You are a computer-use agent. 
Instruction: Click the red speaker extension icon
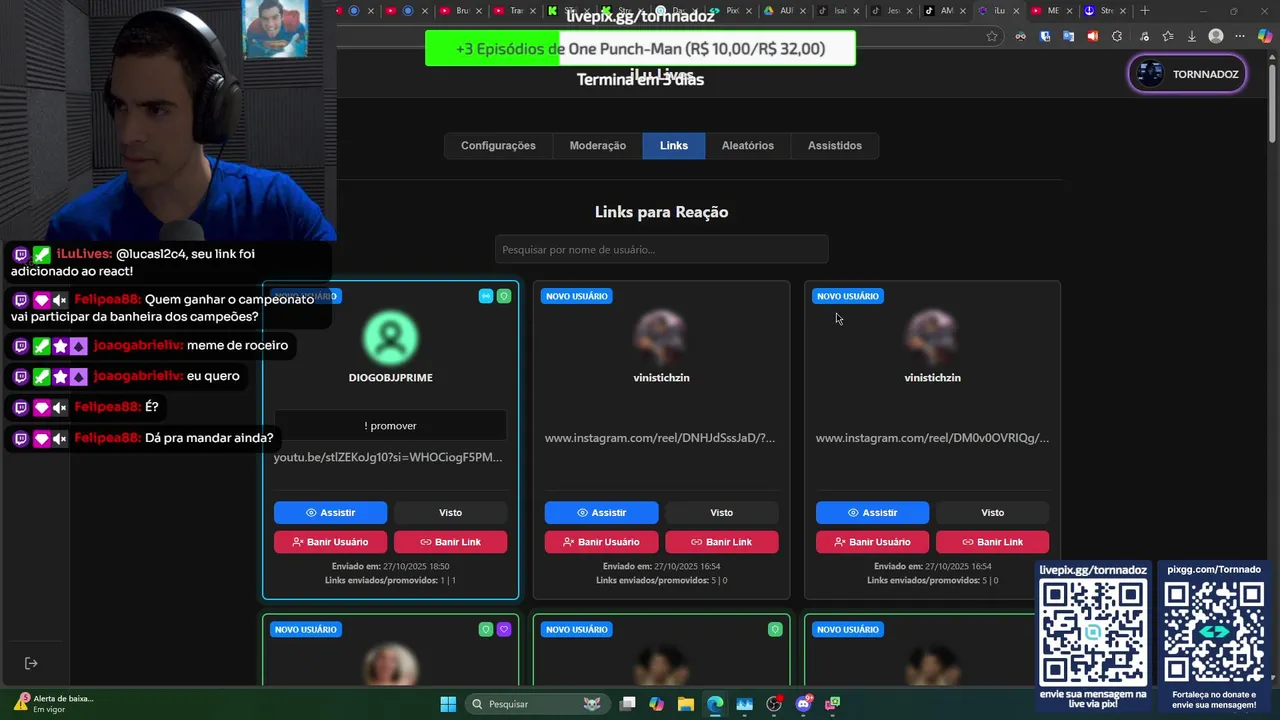click(x=1092, y=36)
